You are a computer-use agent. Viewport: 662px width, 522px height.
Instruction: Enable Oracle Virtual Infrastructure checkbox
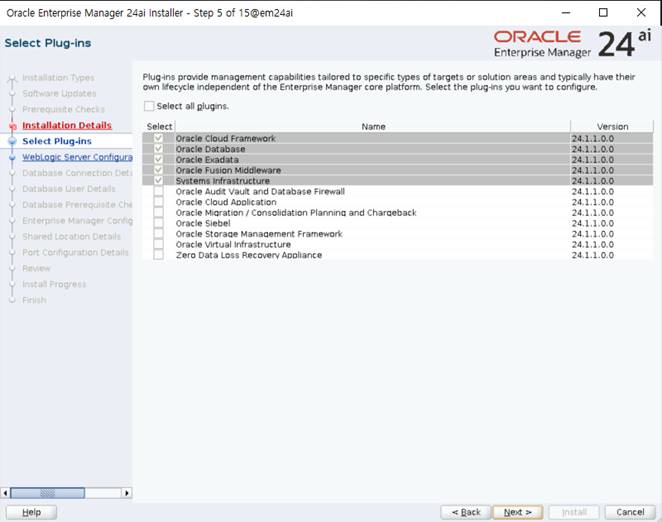tap(158, 244)
